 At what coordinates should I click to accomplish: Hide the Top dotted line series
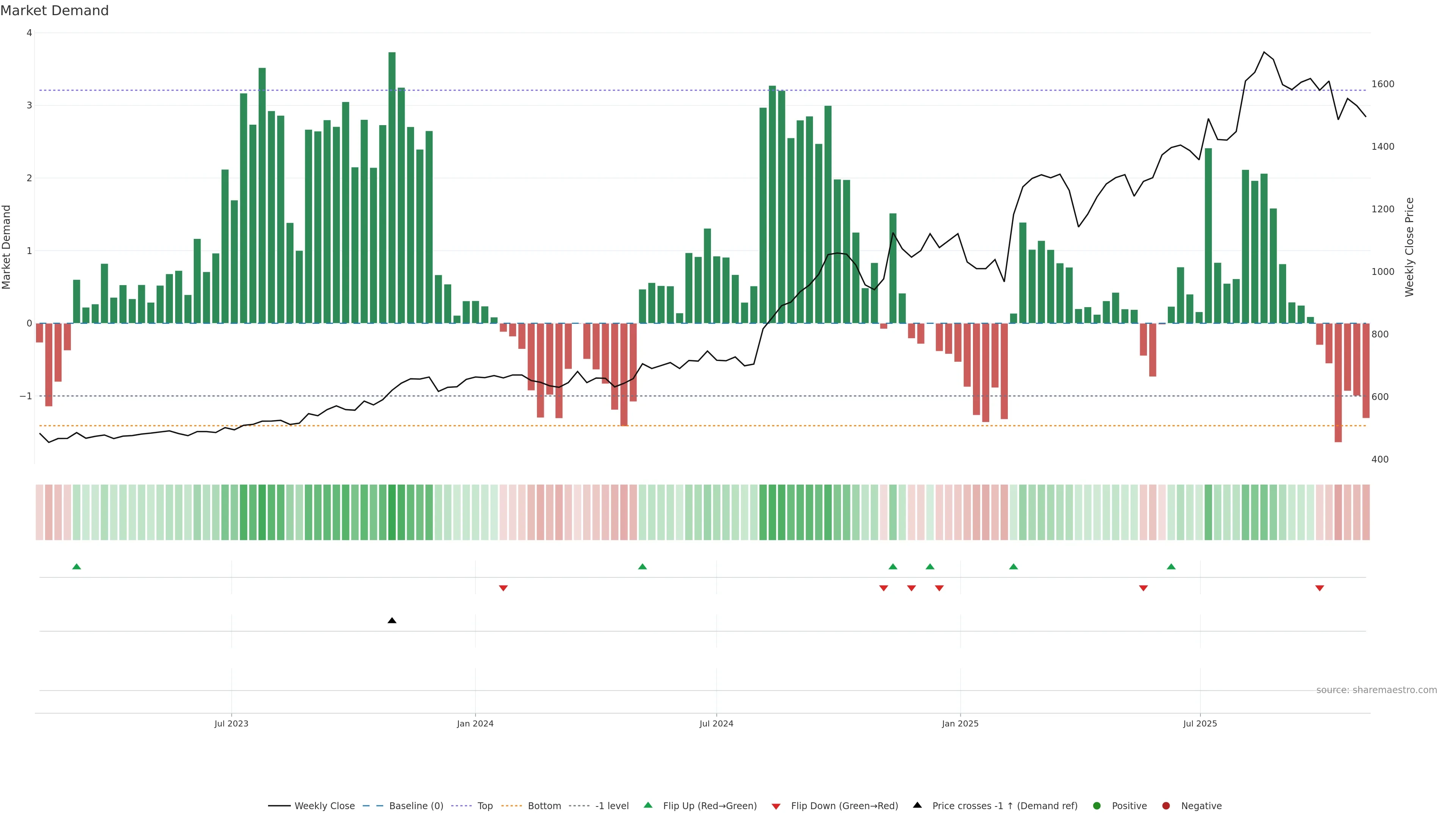pyautogui.click(x=485, y=806)
